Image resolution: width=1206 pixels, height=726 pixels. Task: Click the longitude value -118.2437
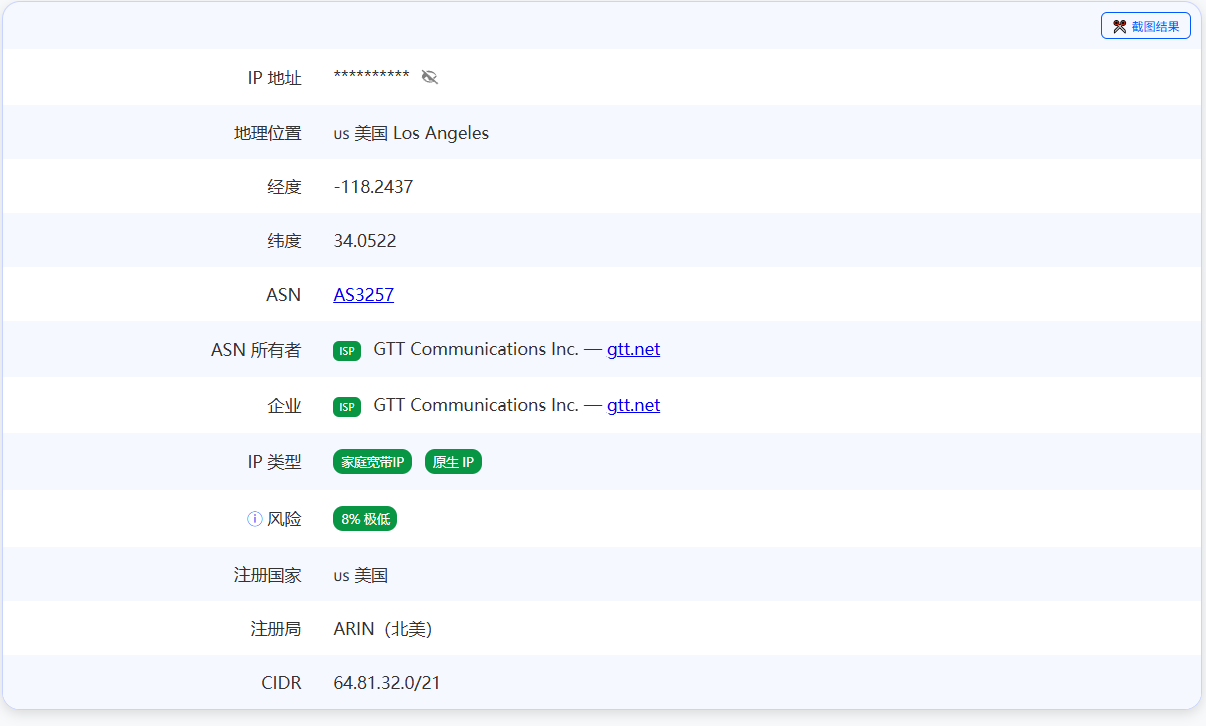(373, 187)
